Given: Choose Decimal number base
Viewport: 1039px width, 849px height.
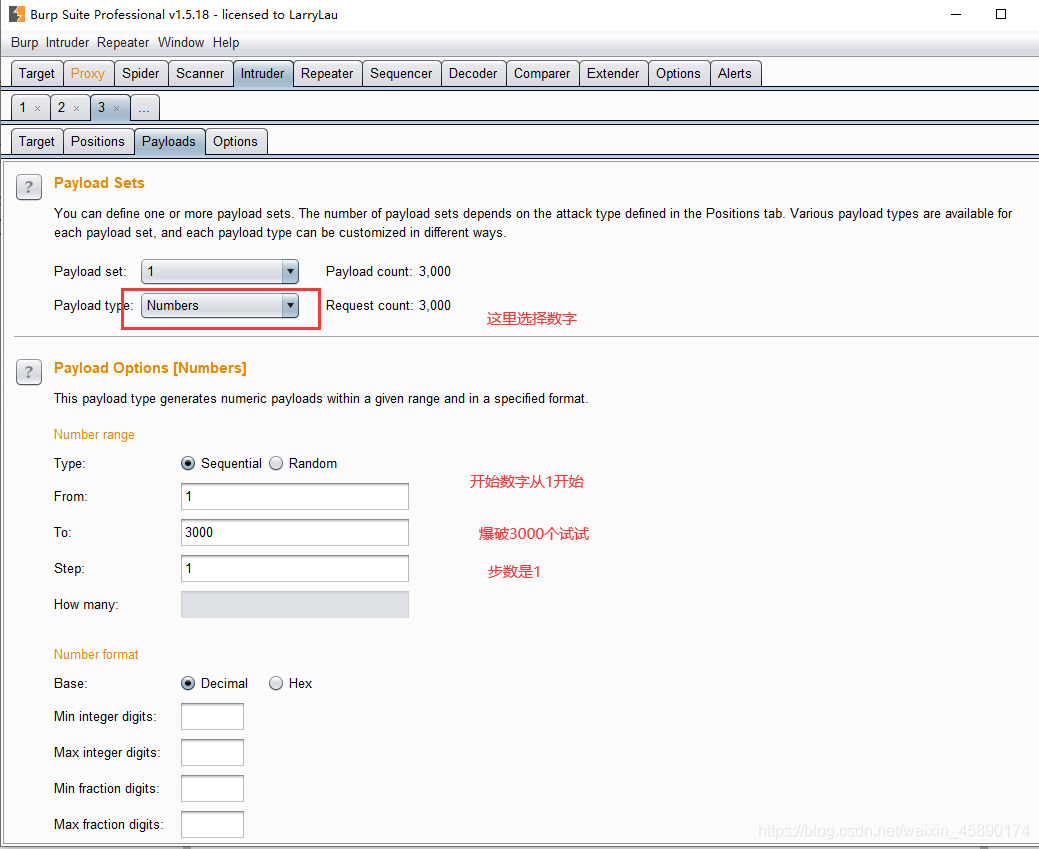Looking at the screenshot, I should coord(188,683).
